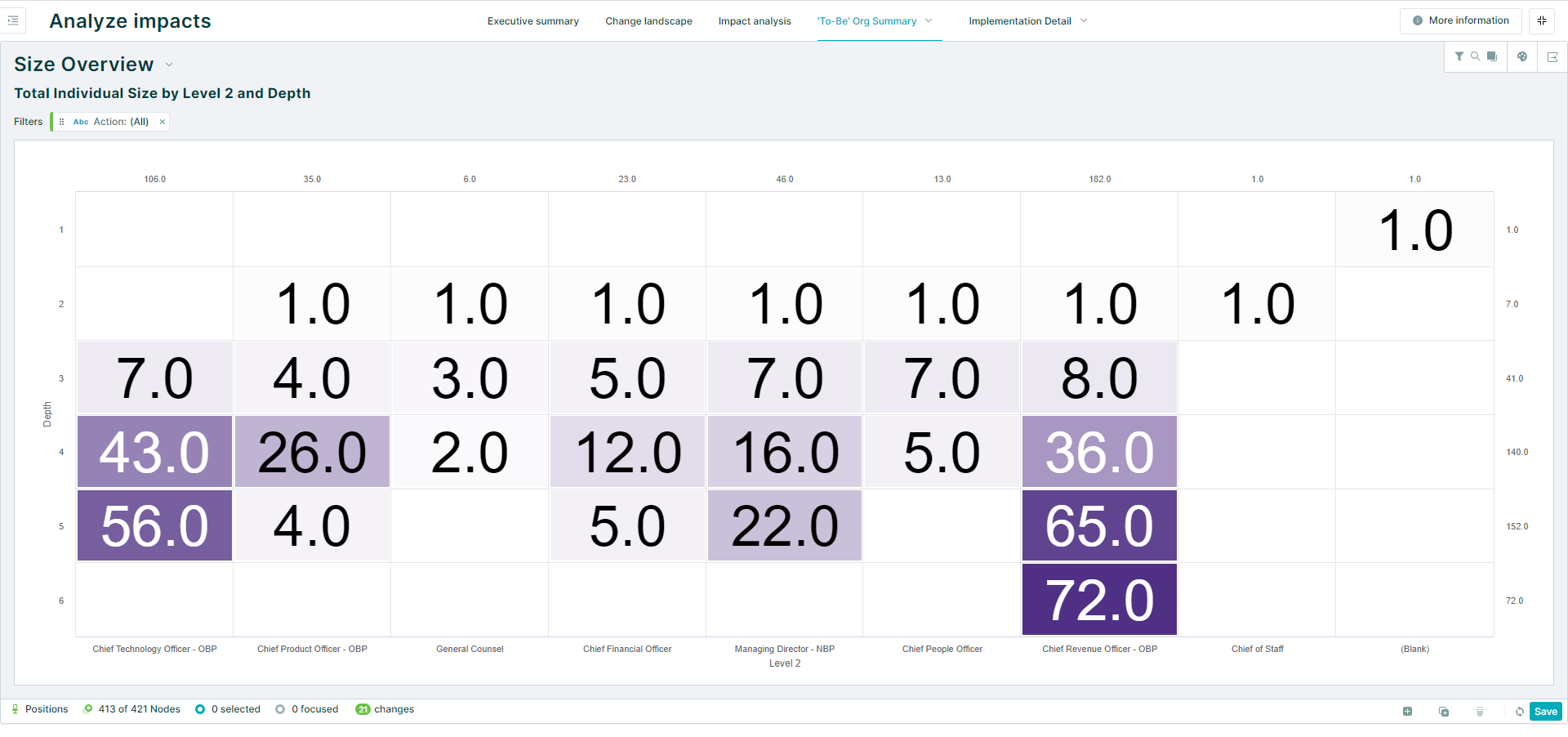Select the 22.0 heatmap cell
Viewport: 1568px width, 737px height.
[x=785, y=525]
